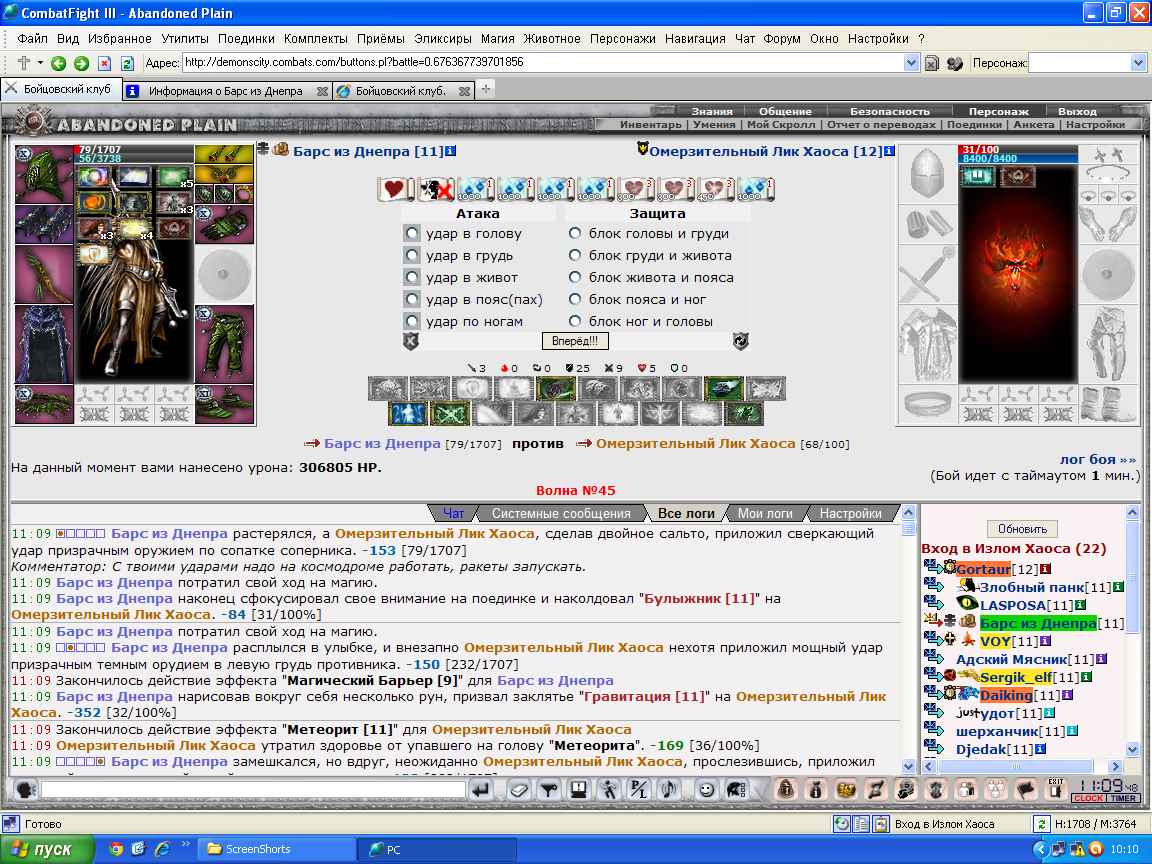Viewport: 1152px width, 864px height.
Task: Open the dropdown arrow beside the cross icon
Action: pos(40,63)
